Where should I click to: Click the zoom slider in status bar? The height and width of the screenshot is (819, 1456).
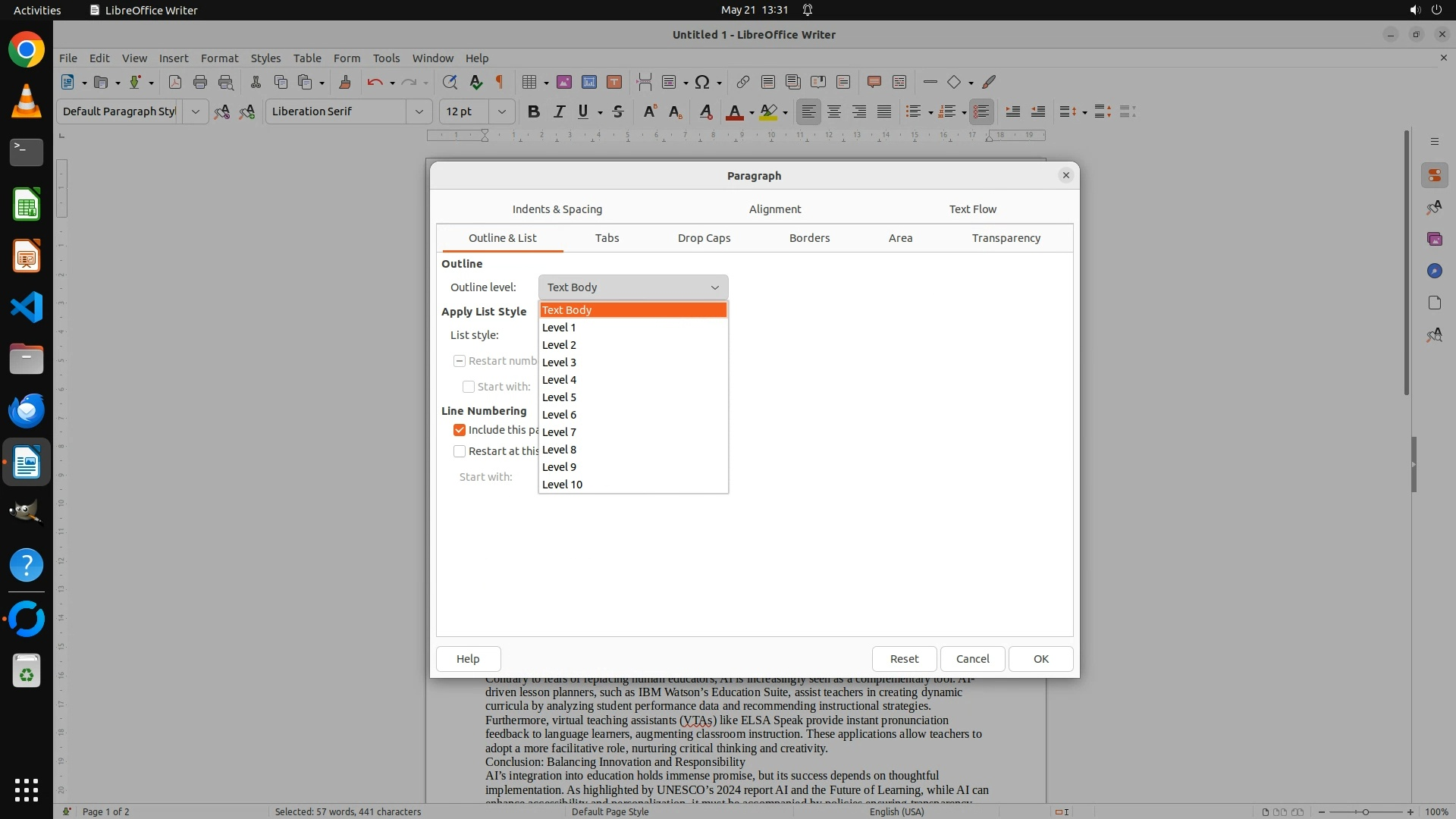(x=1365, y=812)
